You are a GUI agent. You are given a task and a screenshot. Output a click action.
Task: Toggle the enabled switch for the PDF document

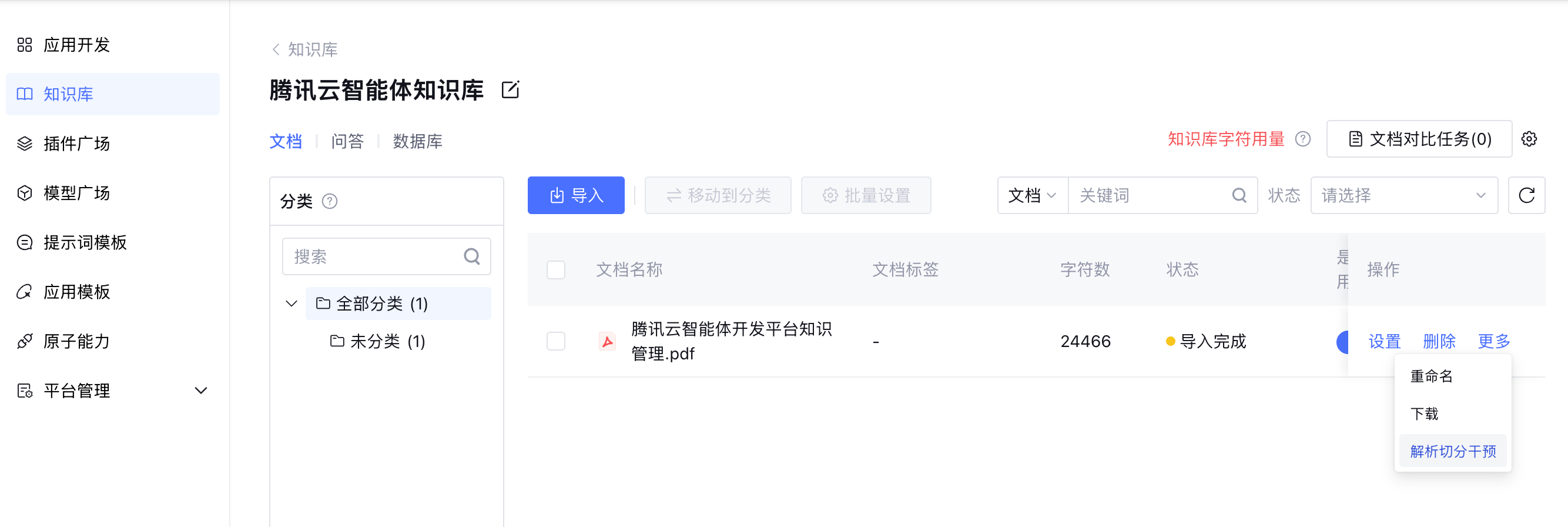coord(1342,341)
